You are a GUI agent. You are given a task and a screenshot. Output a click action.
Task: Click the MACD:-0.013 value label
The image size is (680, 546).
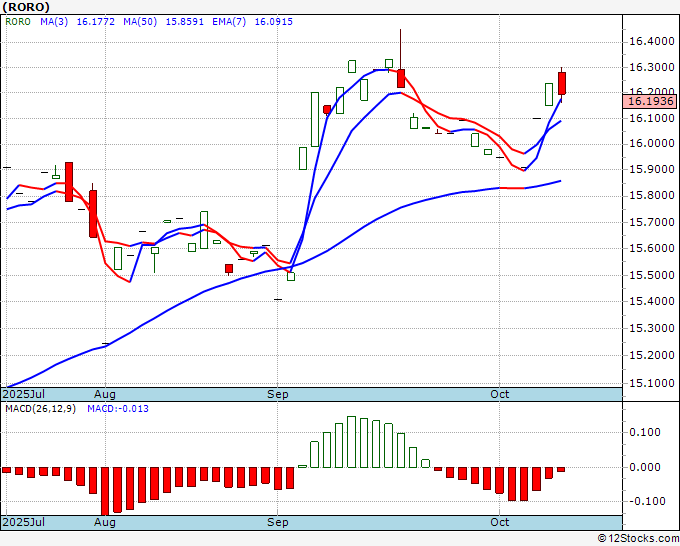pyautogui.click(x=118, y=409)
